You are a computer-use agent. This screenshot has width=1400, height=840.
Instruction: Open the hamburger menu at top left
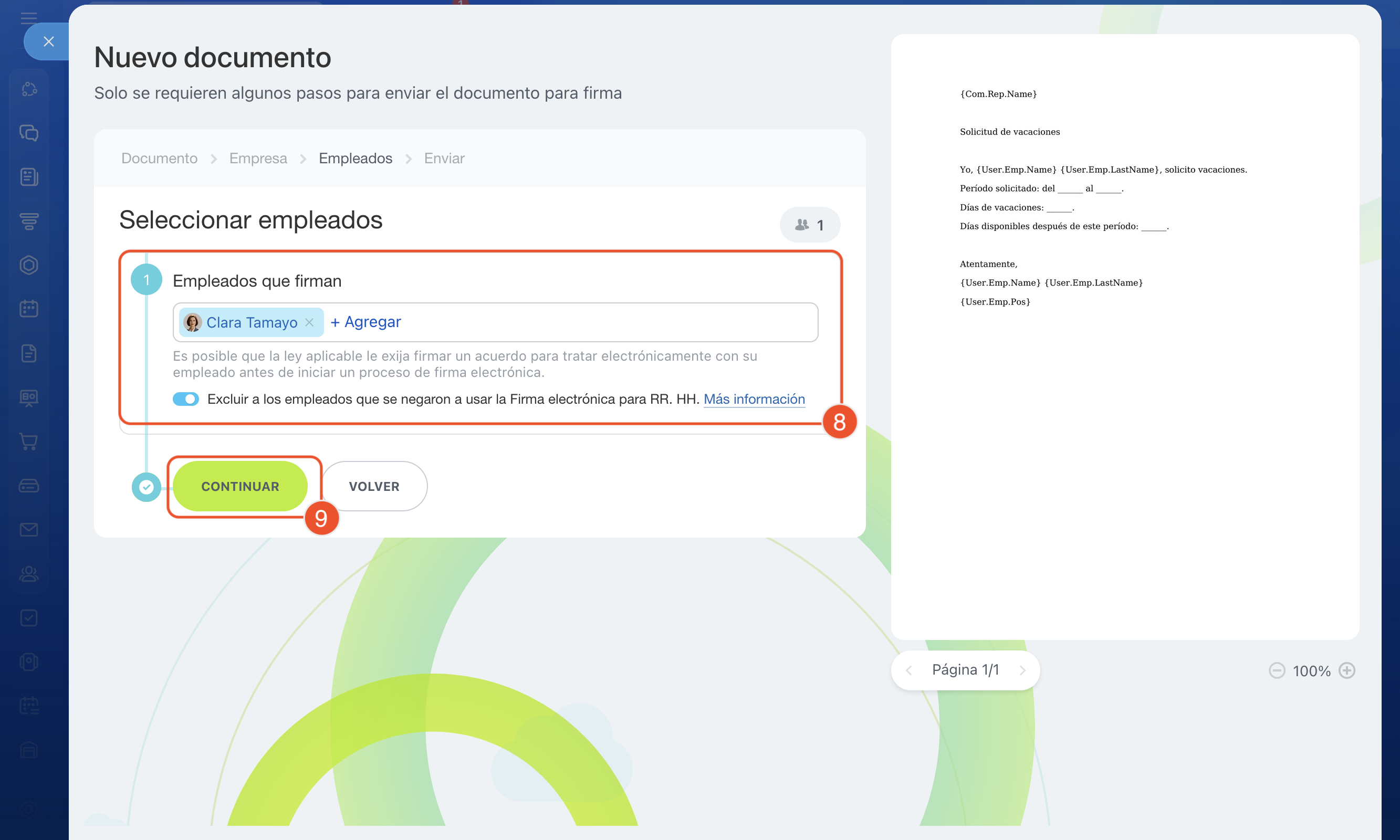[x=29, y=17]
